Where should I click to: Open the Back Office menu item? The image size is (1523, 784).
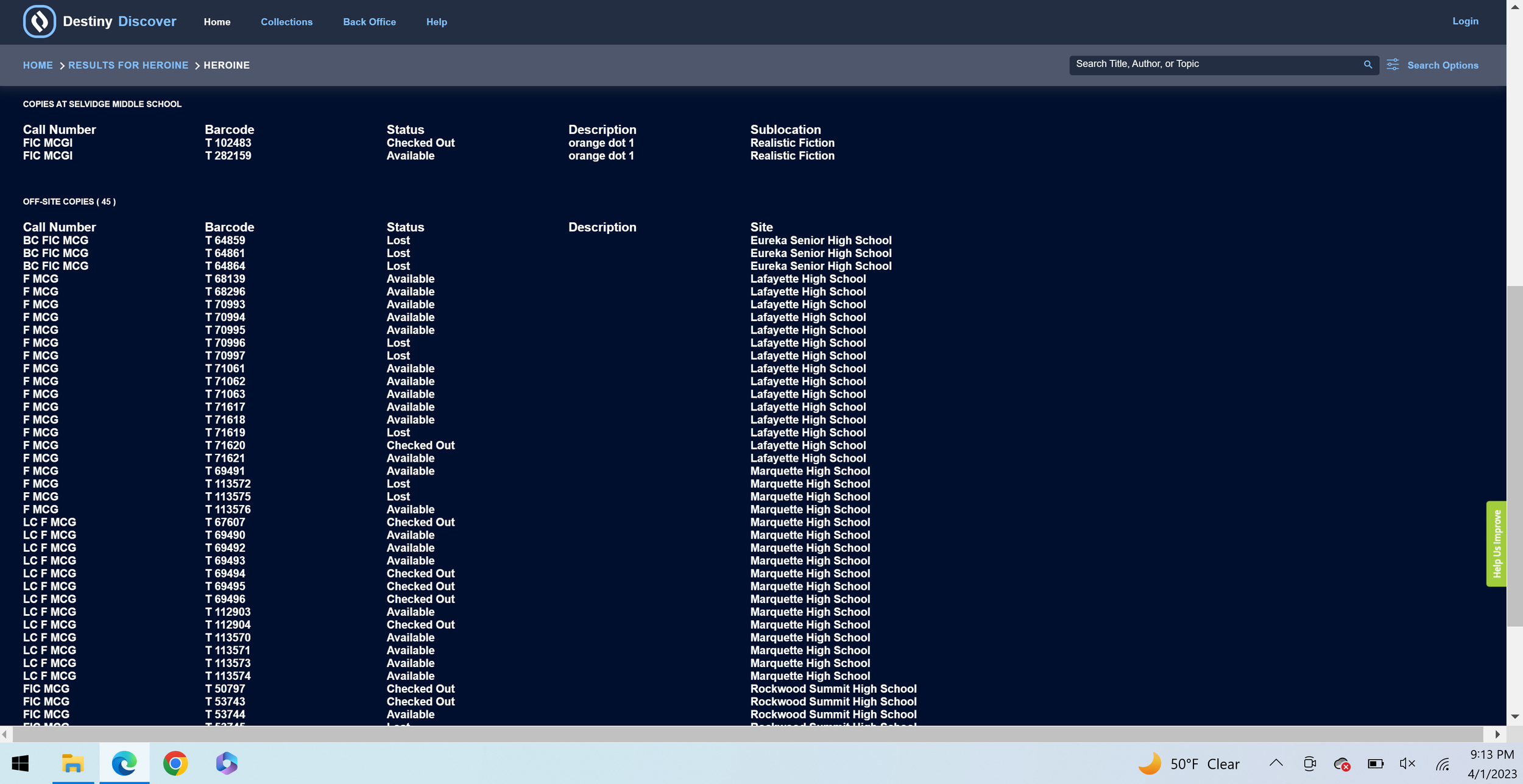coord(369,22)
